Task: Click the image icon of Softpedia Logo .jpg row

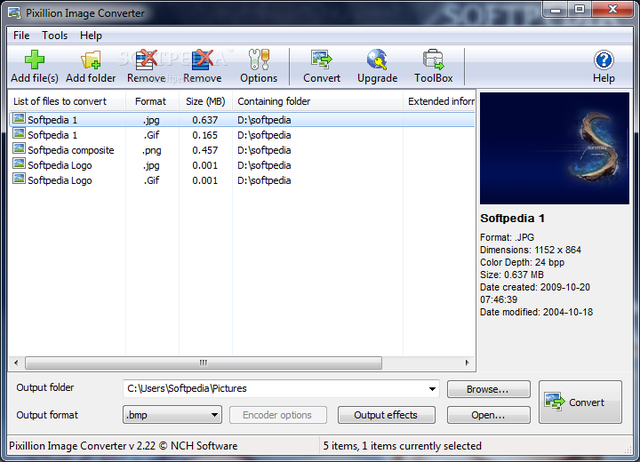Action: pos(19,164)
